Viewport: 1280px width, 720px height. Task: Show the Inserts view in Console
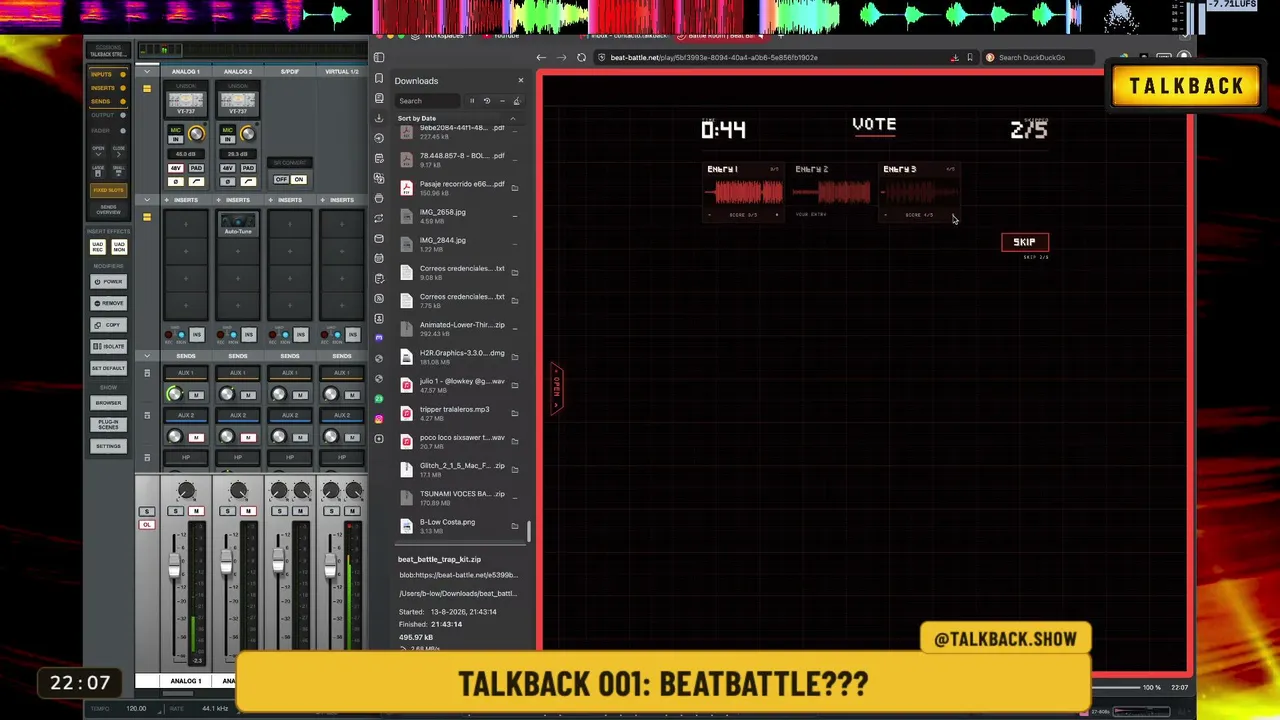[108, 88]
